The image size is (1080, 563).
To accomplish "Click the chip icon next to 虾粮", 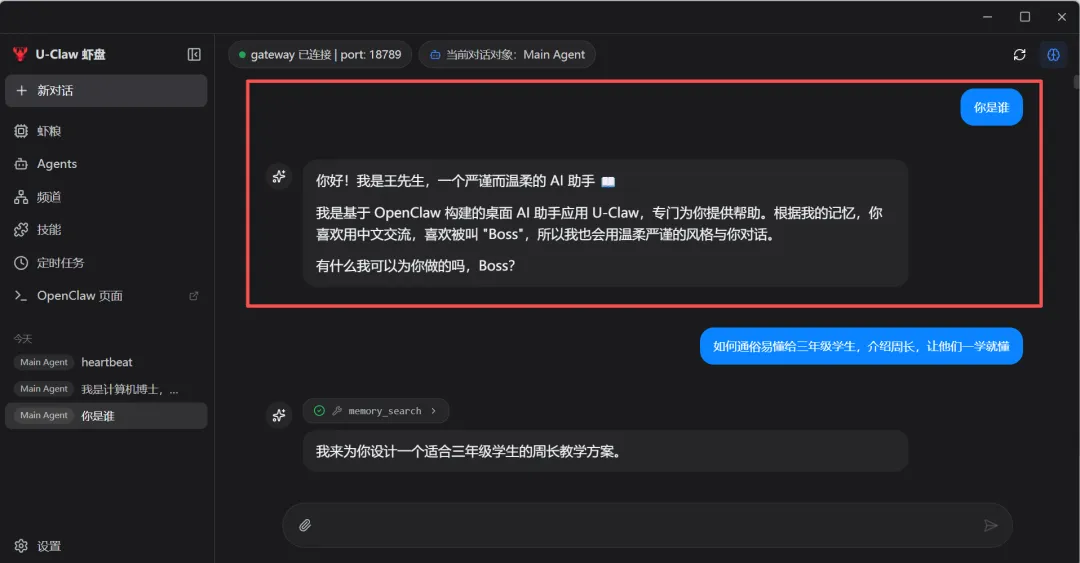I will 21,131.
